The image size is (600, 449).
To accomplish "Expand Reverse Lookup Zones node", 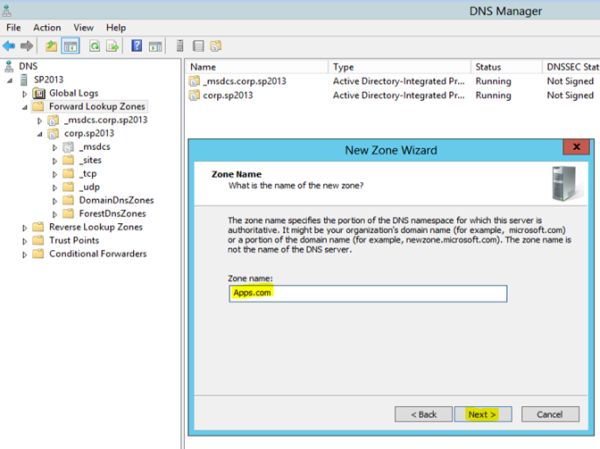I will tap(24, 228).
